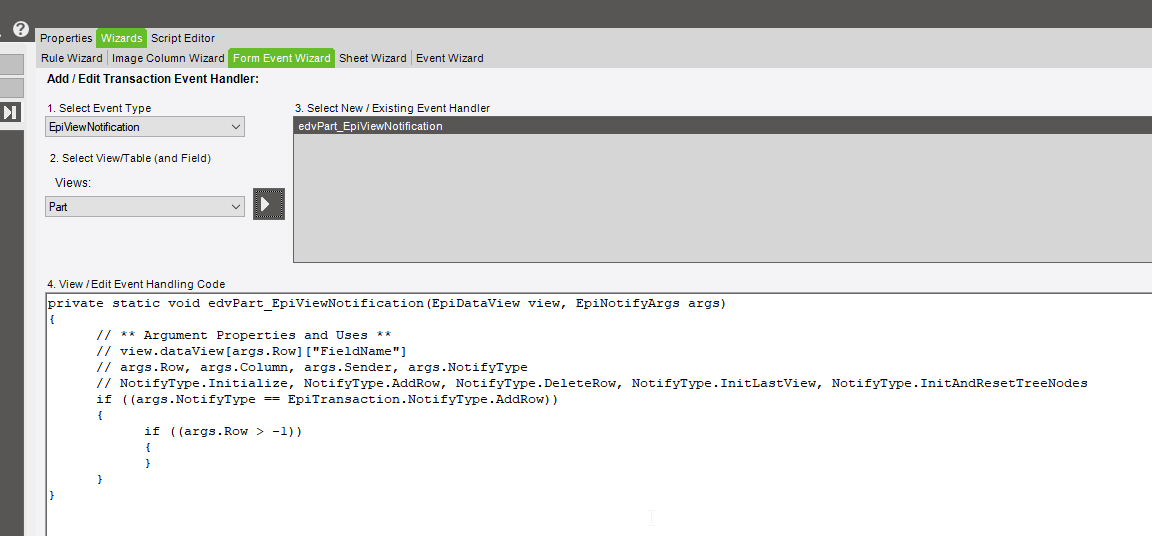
Task: Open the EpiViewNotification event type dropdown
Action: tap(145, 127)
